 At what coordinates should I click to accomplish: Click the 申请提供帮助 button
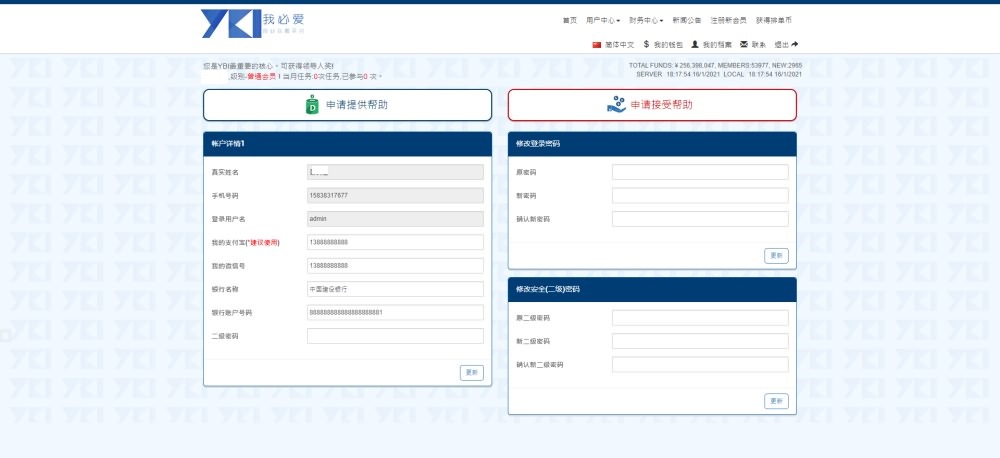pos(348,105)
